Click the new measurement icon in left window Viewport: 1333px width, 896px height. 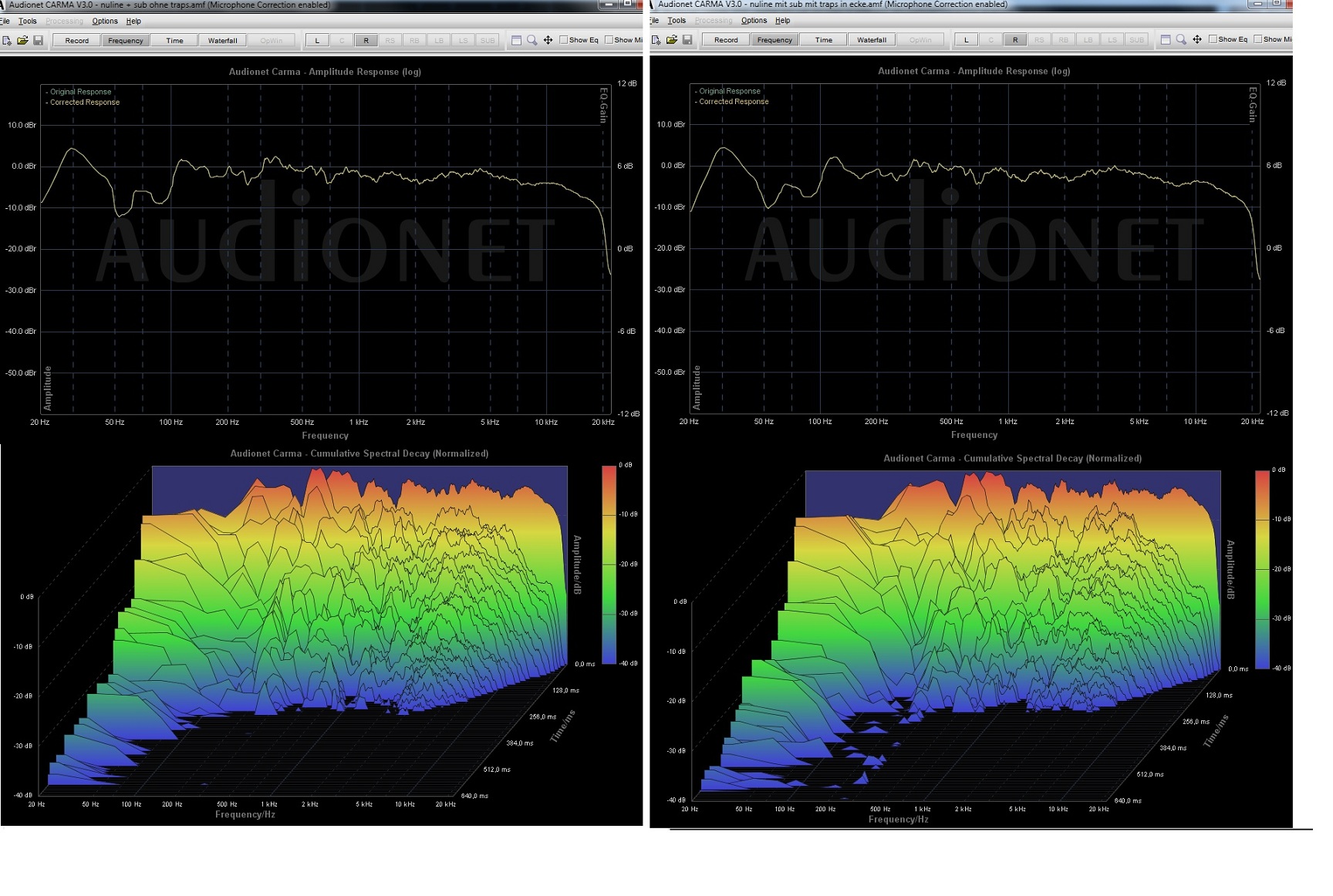click(x=7, y=40)
